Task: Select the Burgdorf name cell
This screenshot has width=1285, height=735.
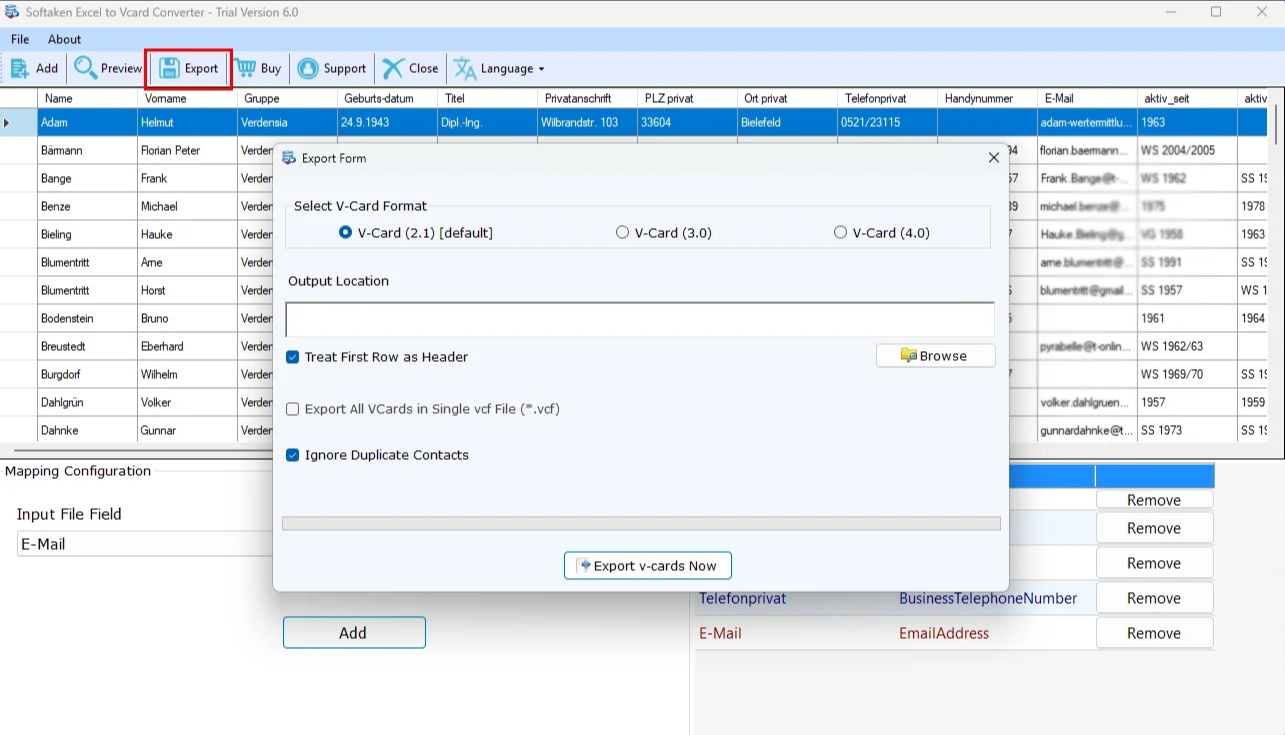Action: tap(87, 374)
